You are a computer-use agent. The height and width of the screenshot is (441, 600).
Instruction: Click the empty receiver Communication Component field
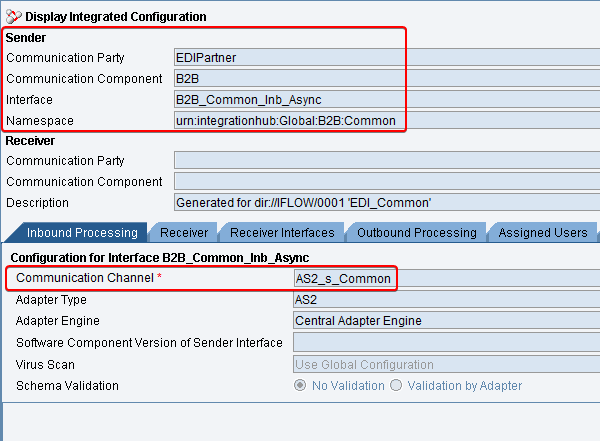coord(387,181)
